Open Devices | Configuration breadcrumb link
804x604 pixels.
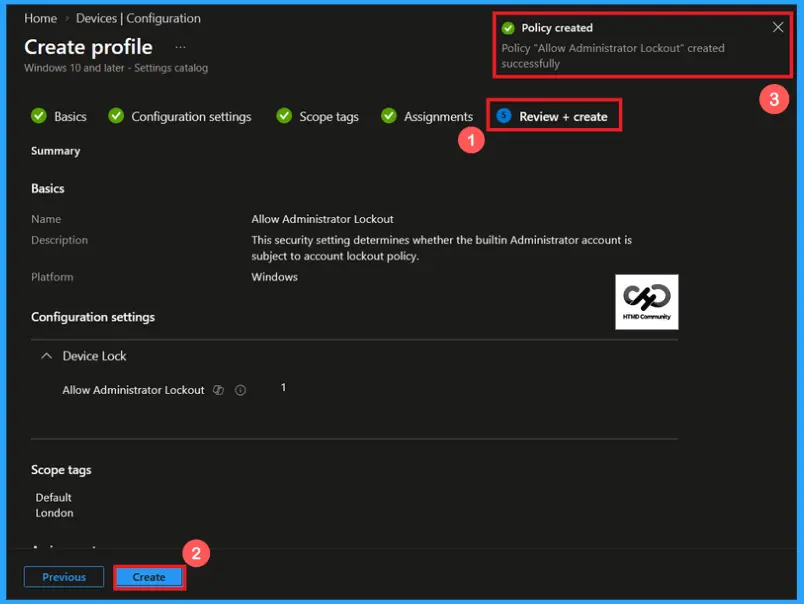coord(138,18)
